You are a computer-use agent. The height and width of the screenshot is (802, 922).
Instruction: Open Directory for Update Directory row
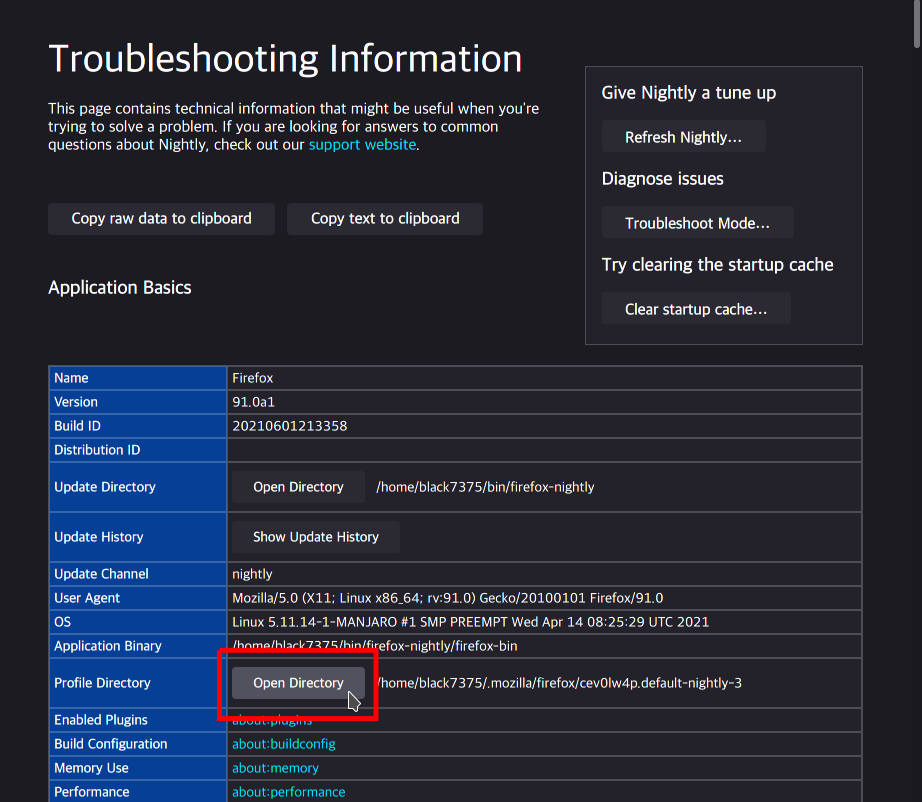click(298, 487)
